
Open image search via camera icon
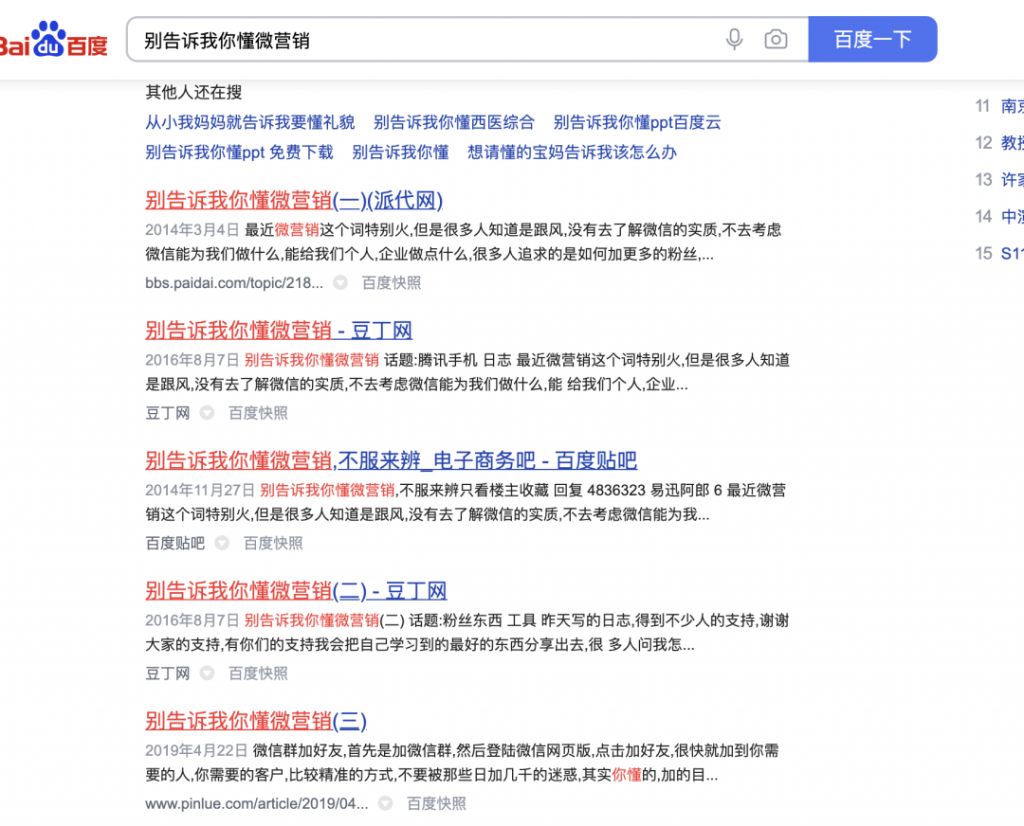click(776, 40)
